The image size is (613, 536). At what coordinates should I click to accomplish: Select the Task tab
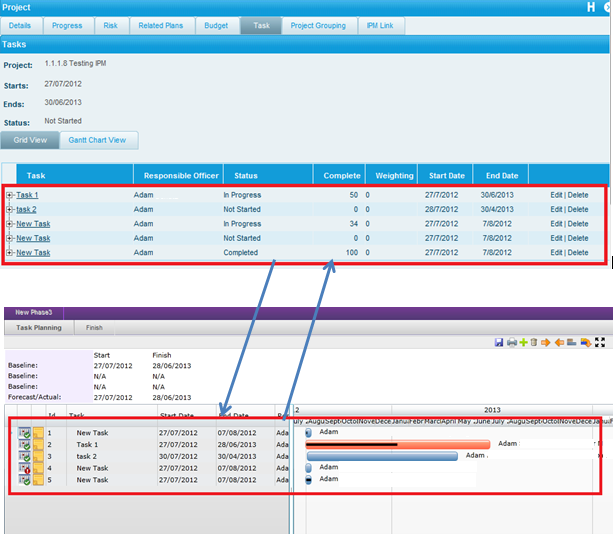[261, 26]
